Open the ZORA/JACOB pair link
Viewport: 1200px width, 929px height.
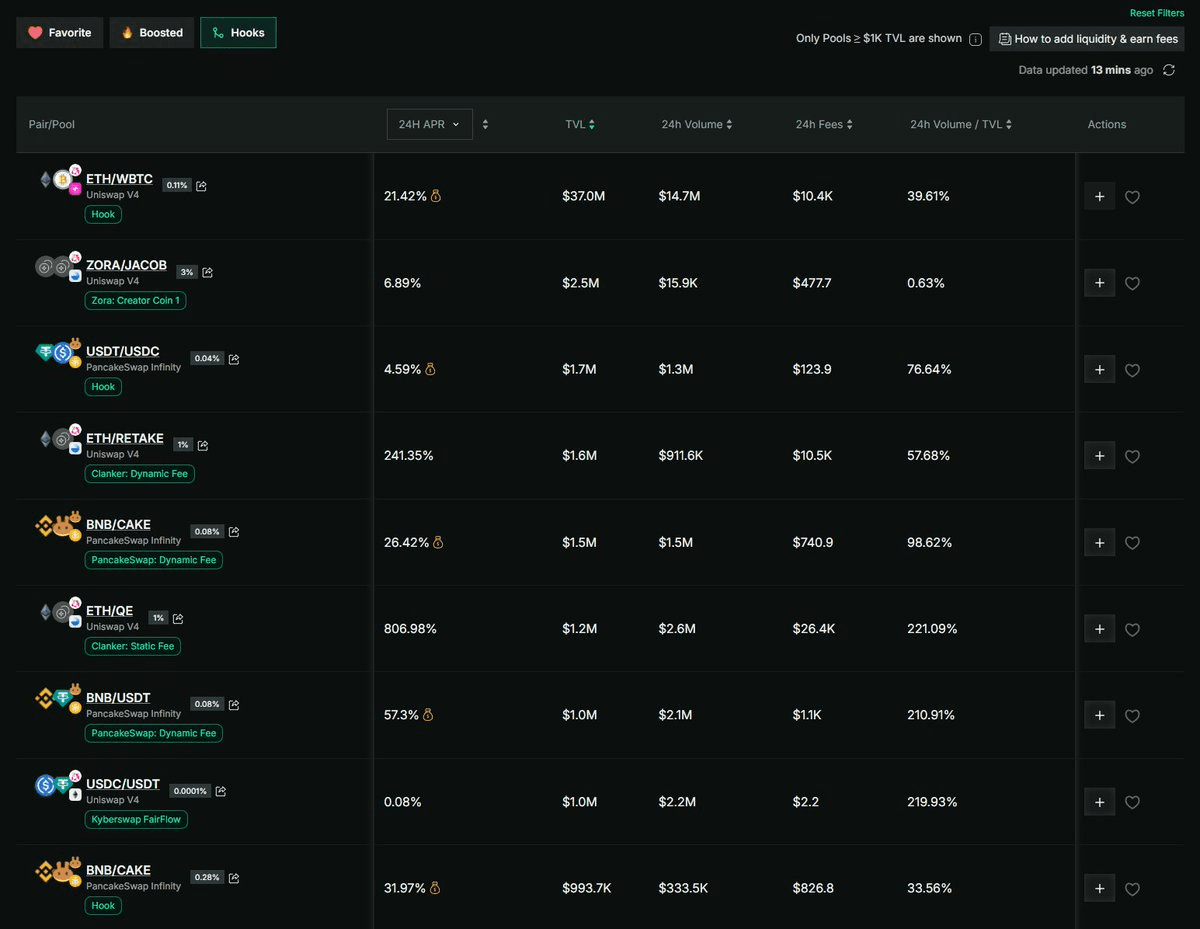point(126,265)
